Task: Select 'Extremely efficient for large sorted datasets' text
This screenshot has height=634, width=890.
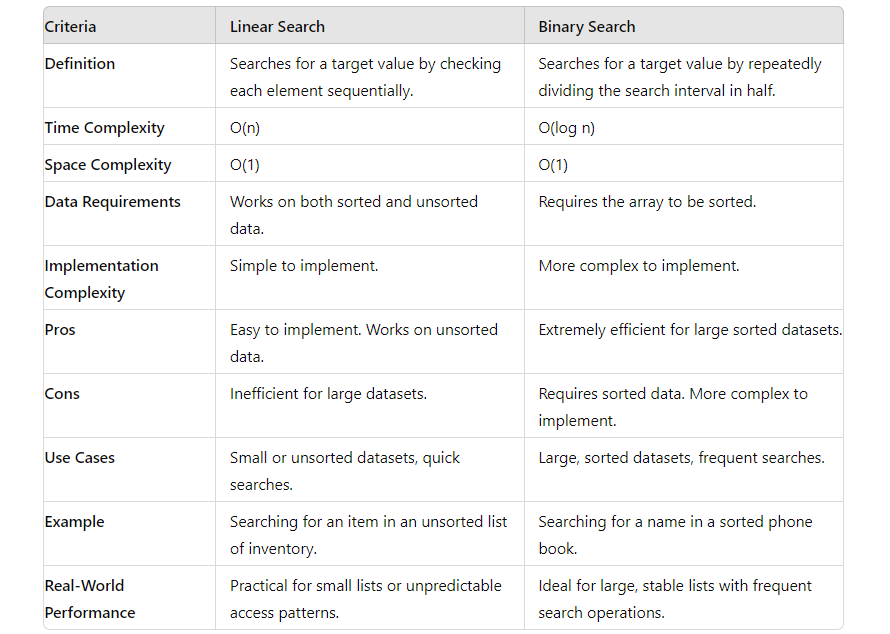Action: (x=690, y=330)
